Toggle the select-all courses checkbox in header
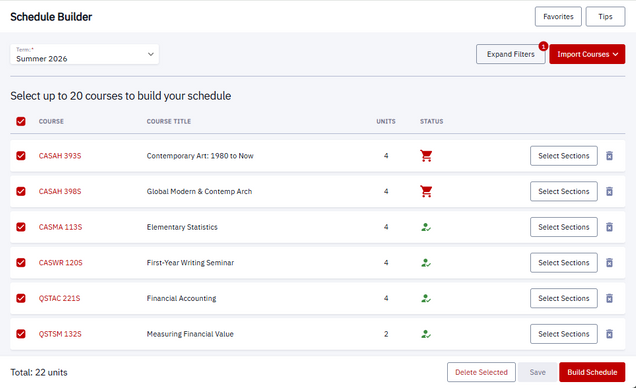This screenshot has height=388, width=636. [x=21, y=121]
